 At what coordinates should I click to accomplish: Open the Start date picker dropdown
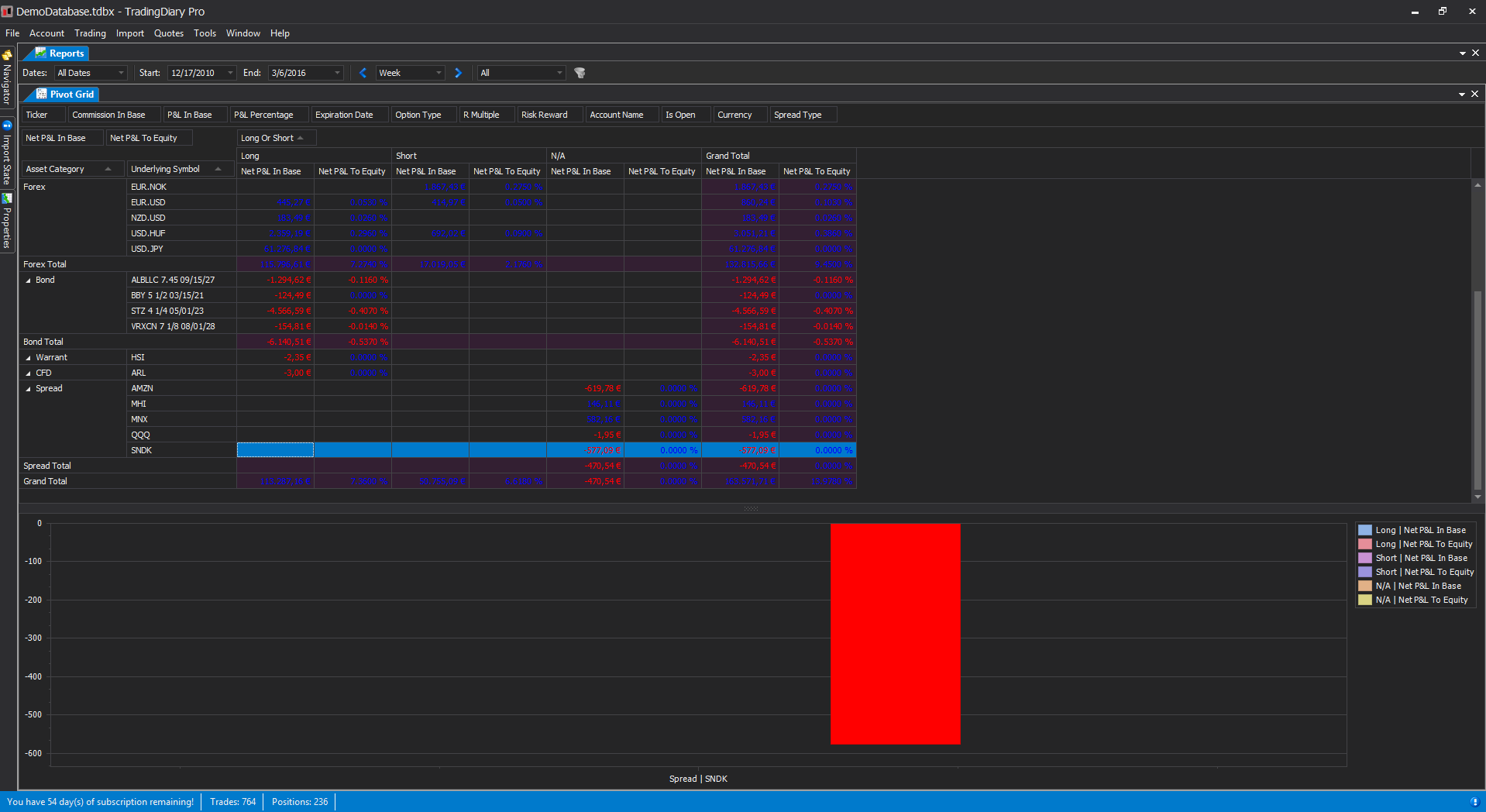pyautogui.click(x=230, y=73)
